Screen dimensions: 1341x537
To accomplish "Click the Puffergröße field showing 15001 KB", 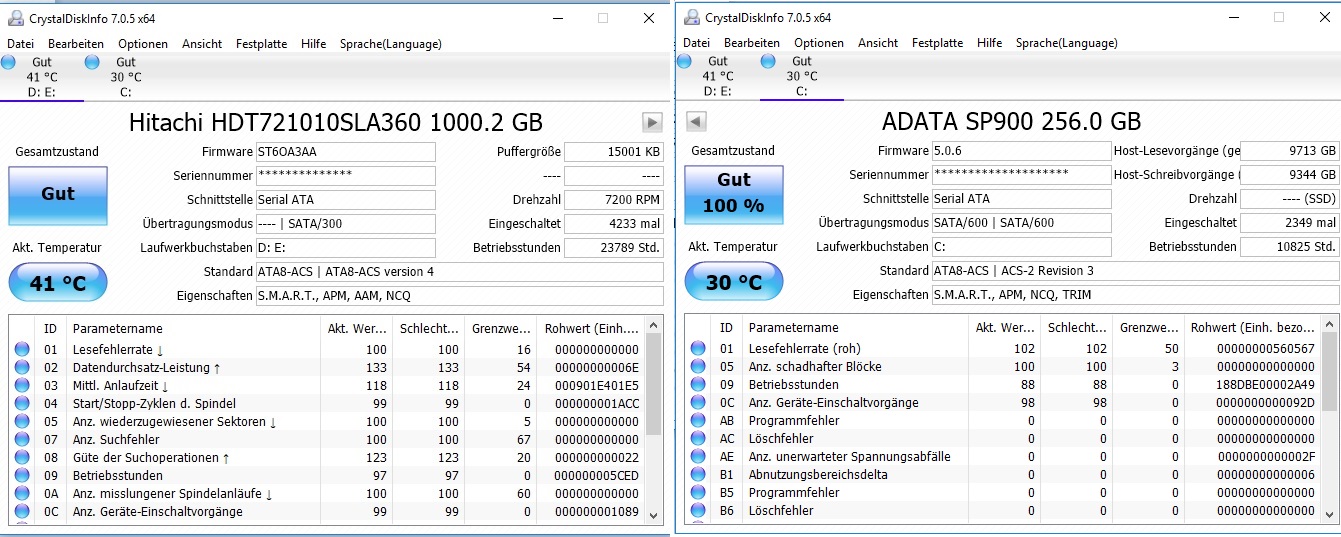I will click(x=614, y=152).
